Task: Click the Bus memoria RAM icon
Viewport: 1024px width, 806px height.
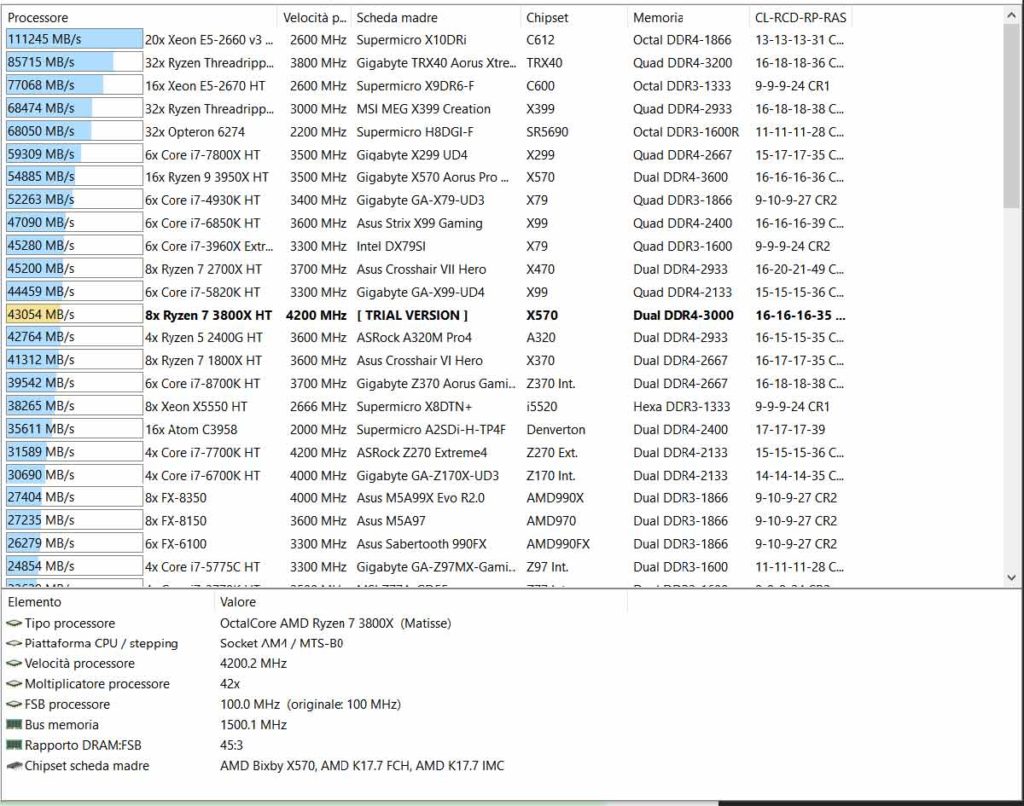Action: click(14, 725)
